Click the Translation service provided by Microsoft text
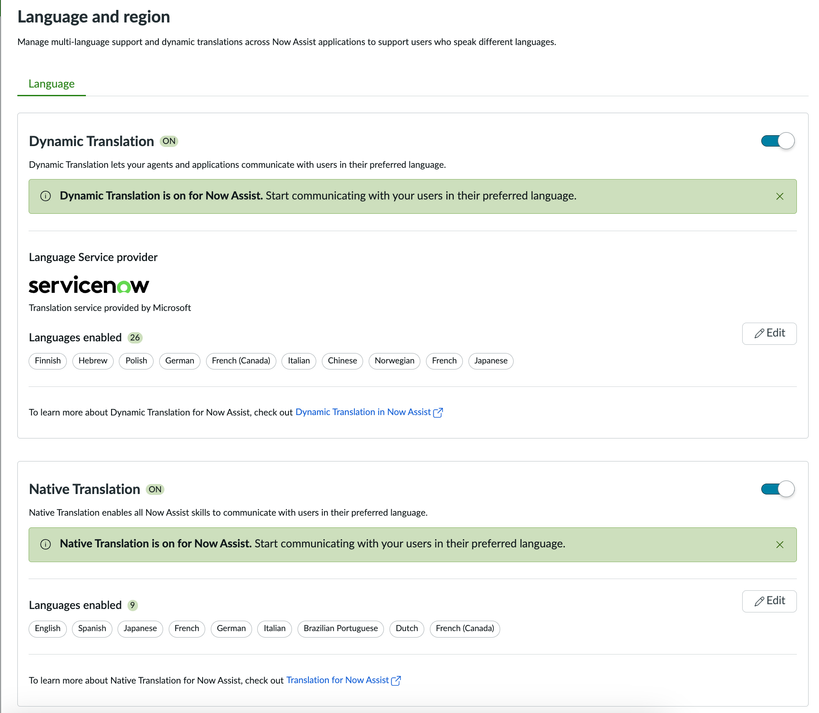 point(110,308)
